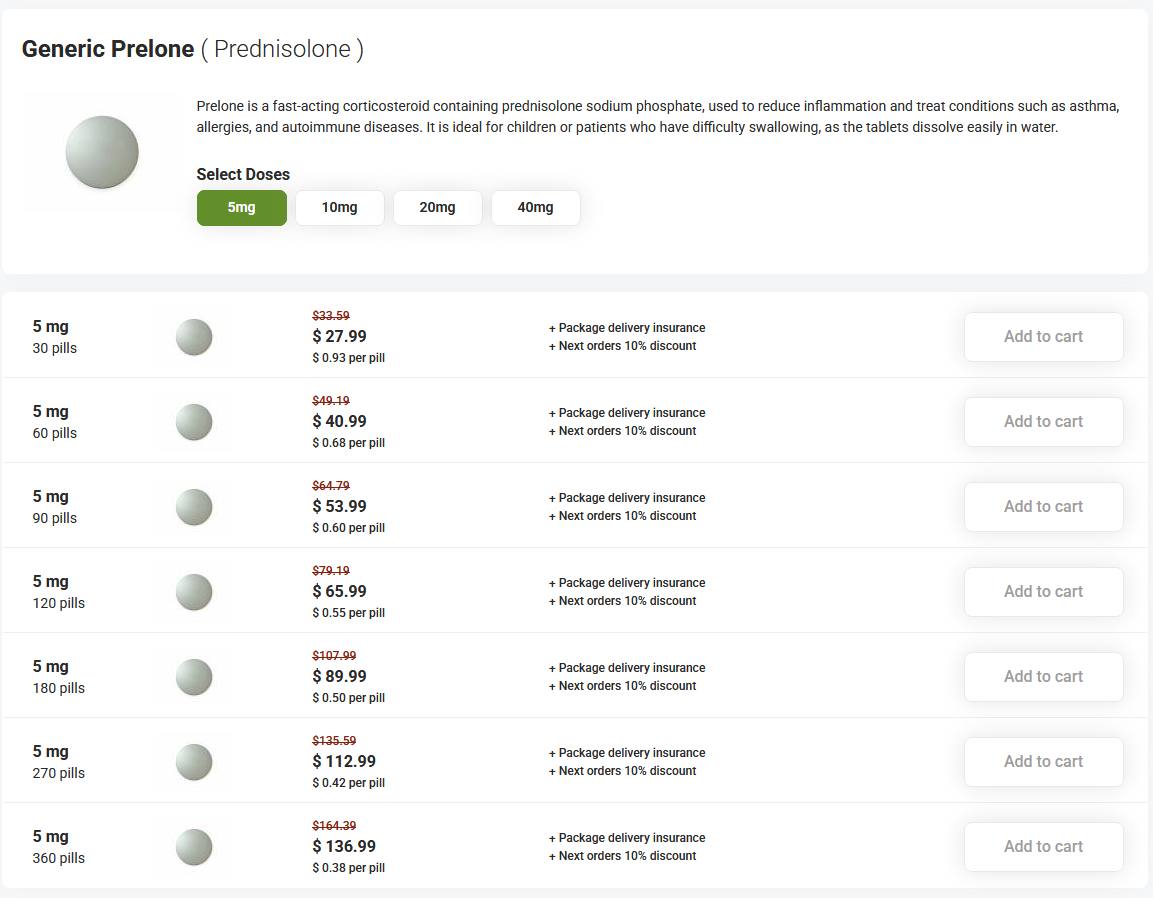
Task: Click the '( Prednisolone )' subtitle text
Action: (282, 49)
